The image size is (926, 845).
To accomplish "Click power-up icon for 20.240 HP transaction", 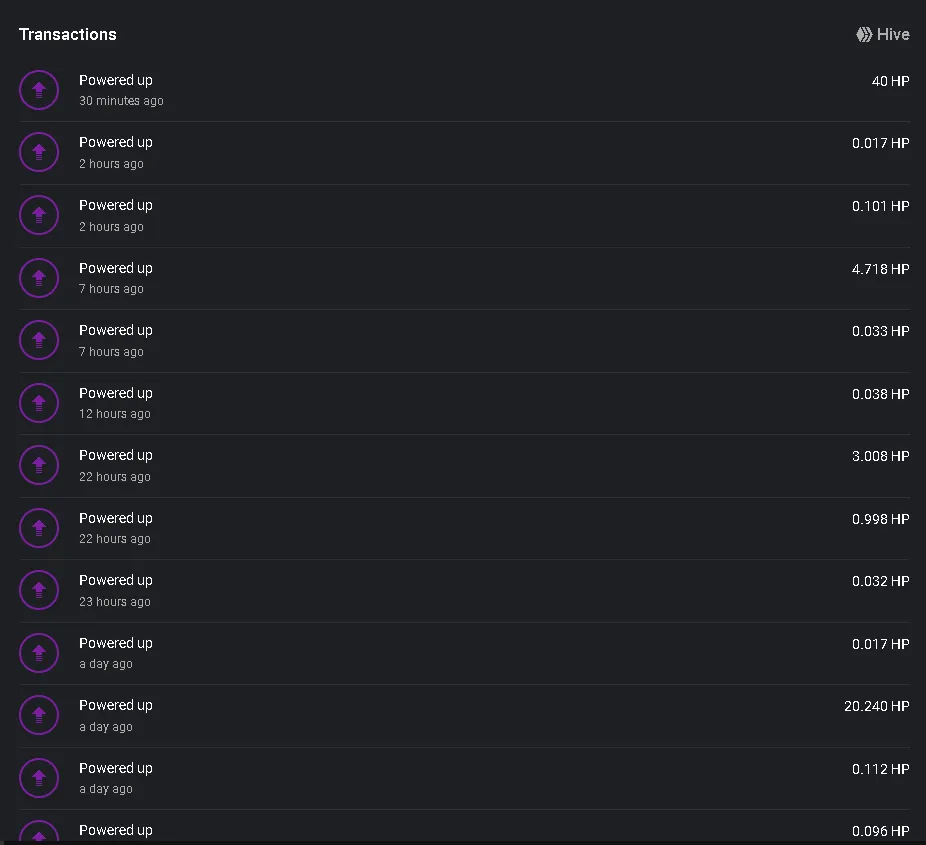I will [39, 715].
